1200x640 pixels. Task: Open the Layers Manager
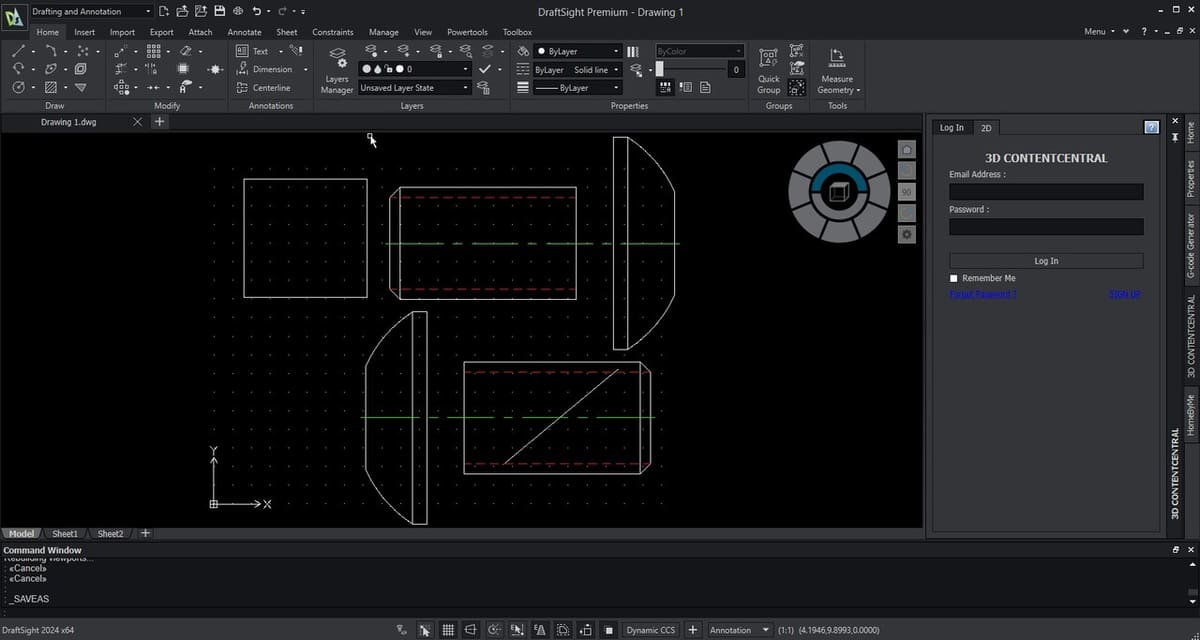(x=336, y=70)
